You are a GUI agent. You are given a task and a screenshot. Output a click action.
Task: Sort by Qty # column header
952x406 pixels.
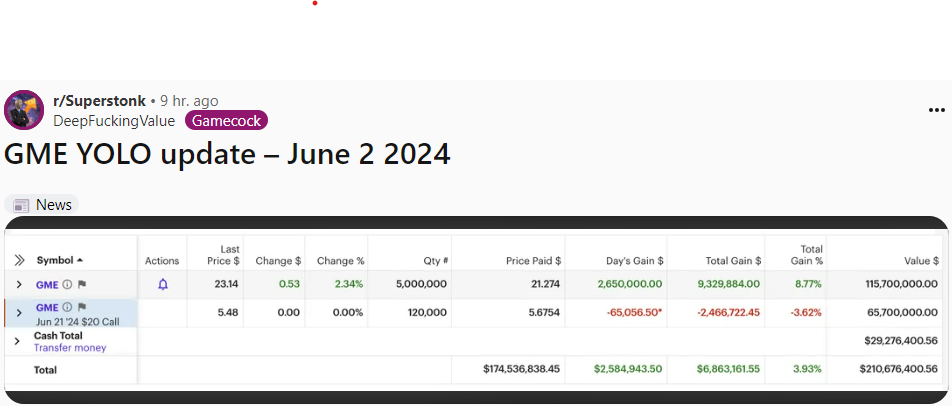(x=436, y=260)
